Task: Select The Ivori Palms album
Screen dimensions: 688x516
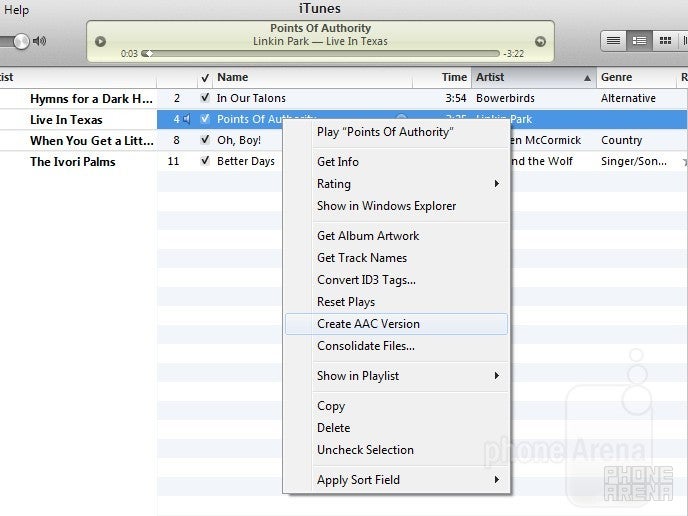Action: [73, 162]
